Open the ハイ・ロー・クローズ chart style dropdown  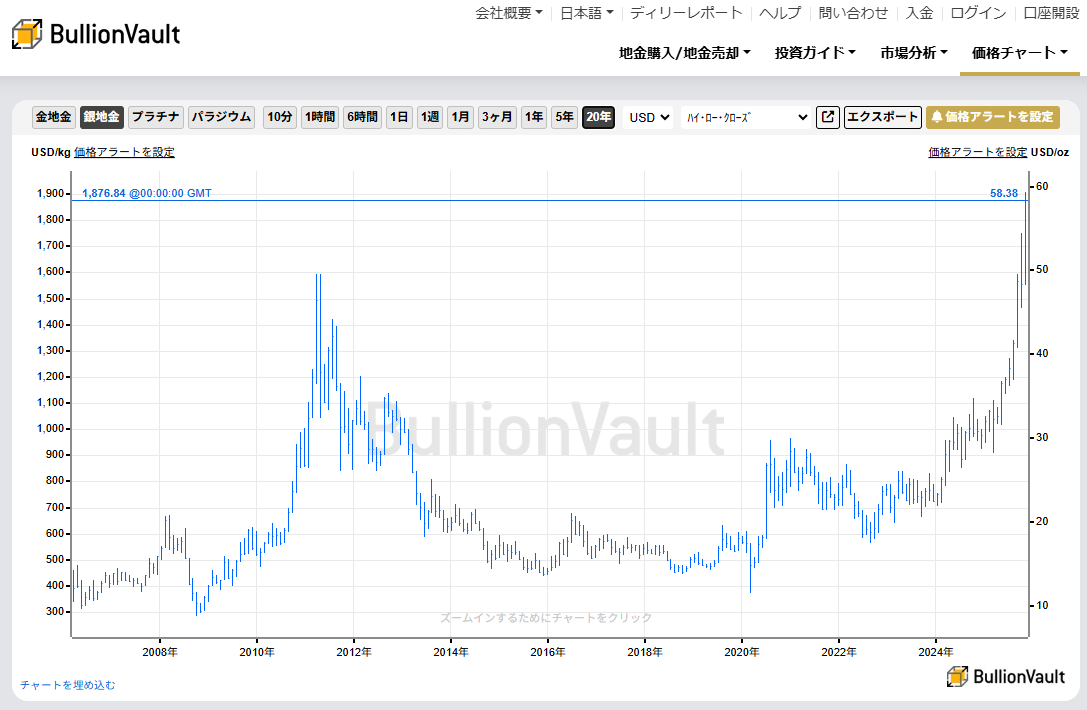click(745, 117)
